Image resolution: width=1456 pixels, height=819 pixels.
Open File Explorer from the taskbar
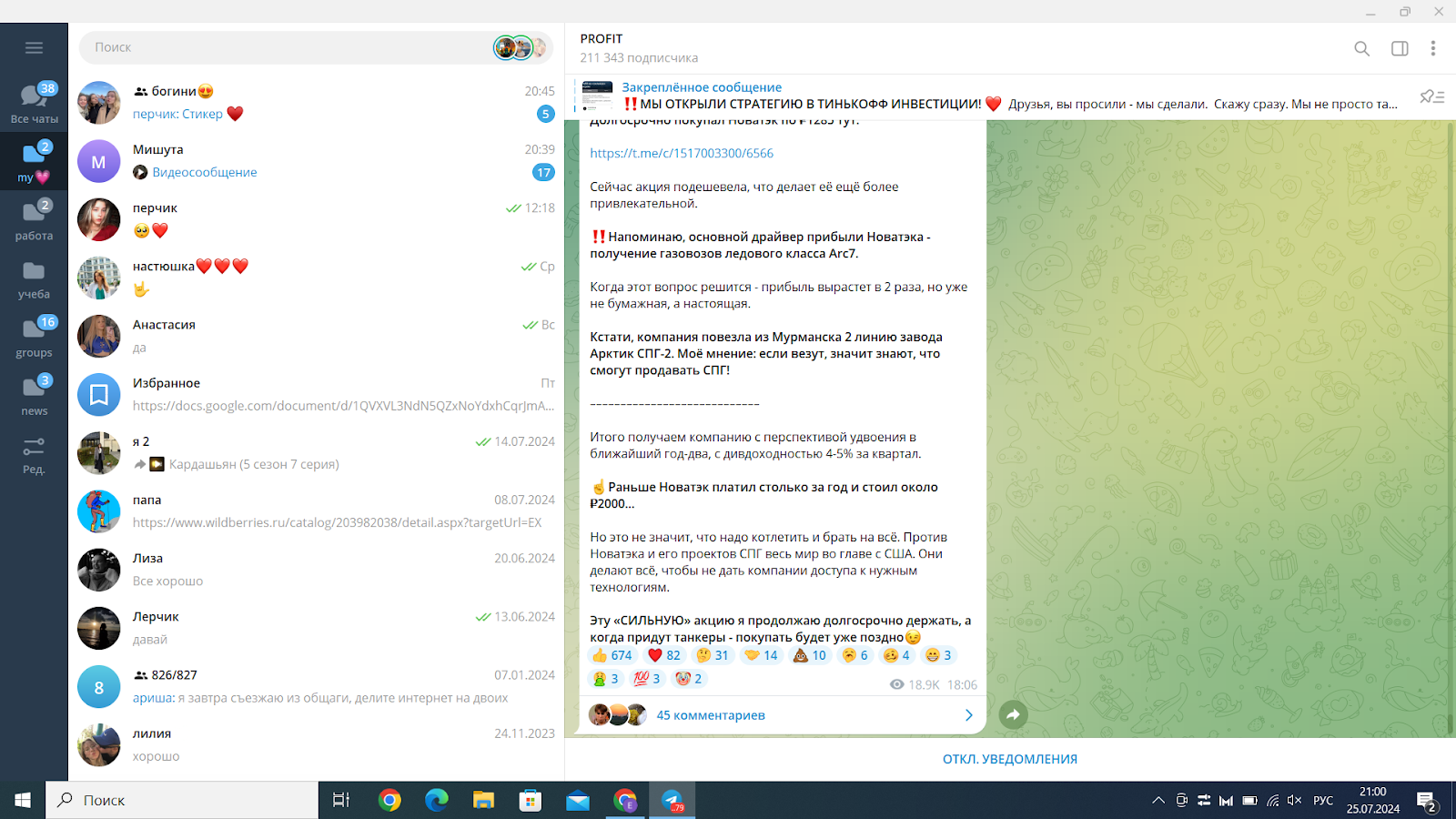483,800
